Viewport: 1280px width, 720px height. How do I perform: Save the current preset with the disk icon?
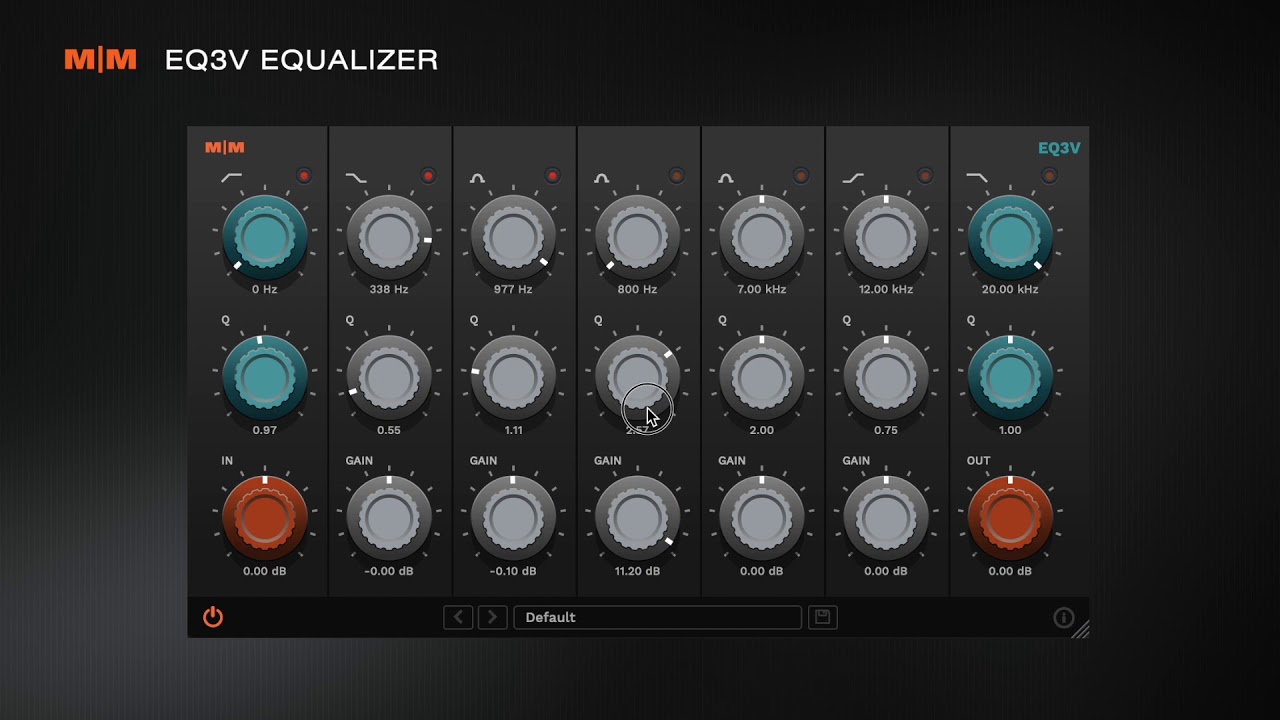pyautogui.click(x=822, y=617)
